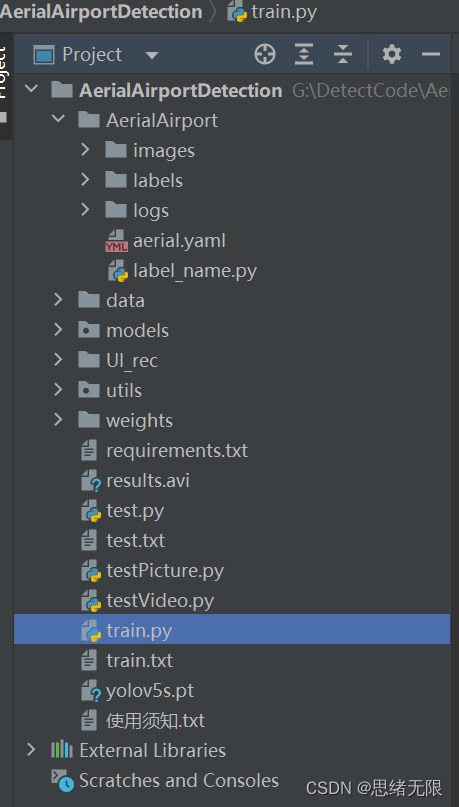This screenshot has width=459, height=807.
Task: Expand External Libraries node
Action: click(x=31, y=749)
